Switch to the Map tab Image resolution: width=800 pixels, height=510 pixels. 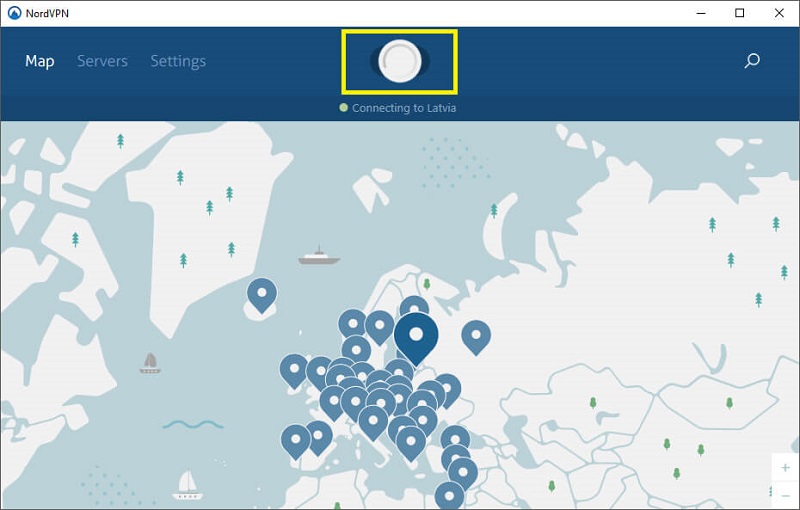coord(40,61)
